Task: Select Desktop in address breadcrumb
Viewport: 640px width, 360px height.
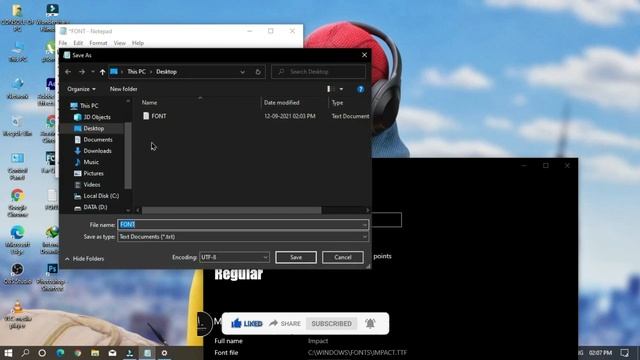Action: click(167, 72)
